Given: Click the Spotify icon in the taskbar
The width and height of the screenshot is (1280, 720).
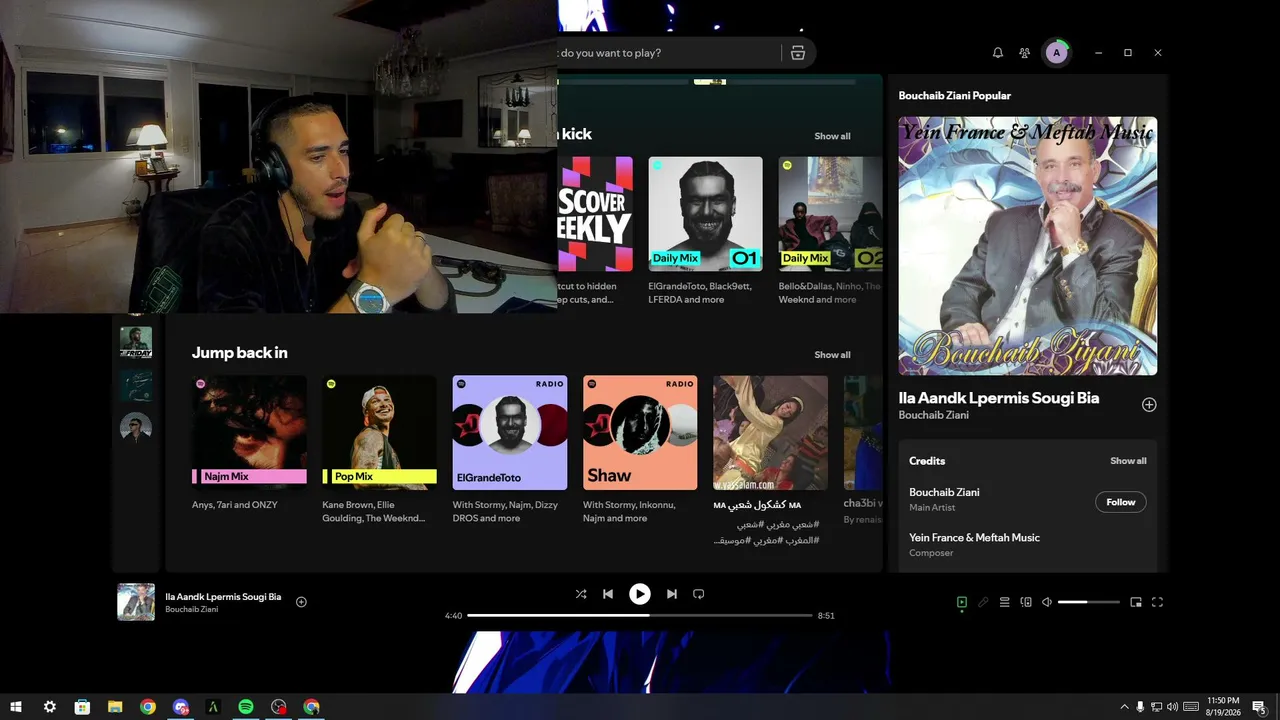Looking at the screenshot, I should point(246,707).
